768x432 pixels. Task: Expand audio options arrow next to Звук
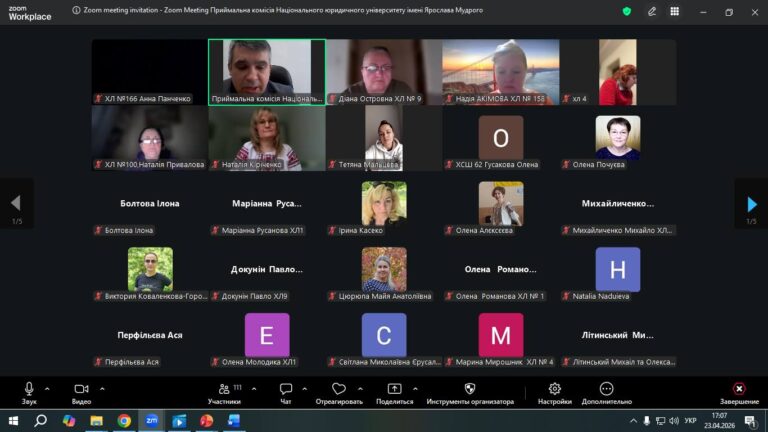coord(47,389)
